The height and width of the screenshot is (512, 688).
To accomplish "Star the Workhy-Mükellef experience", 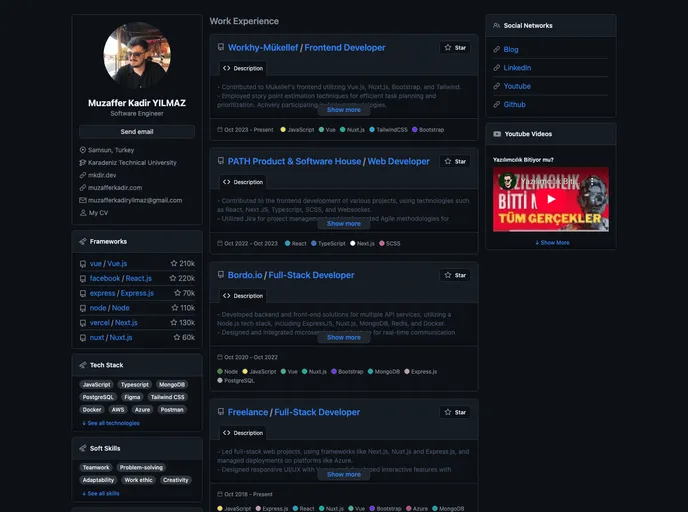I will pos(455,48).
